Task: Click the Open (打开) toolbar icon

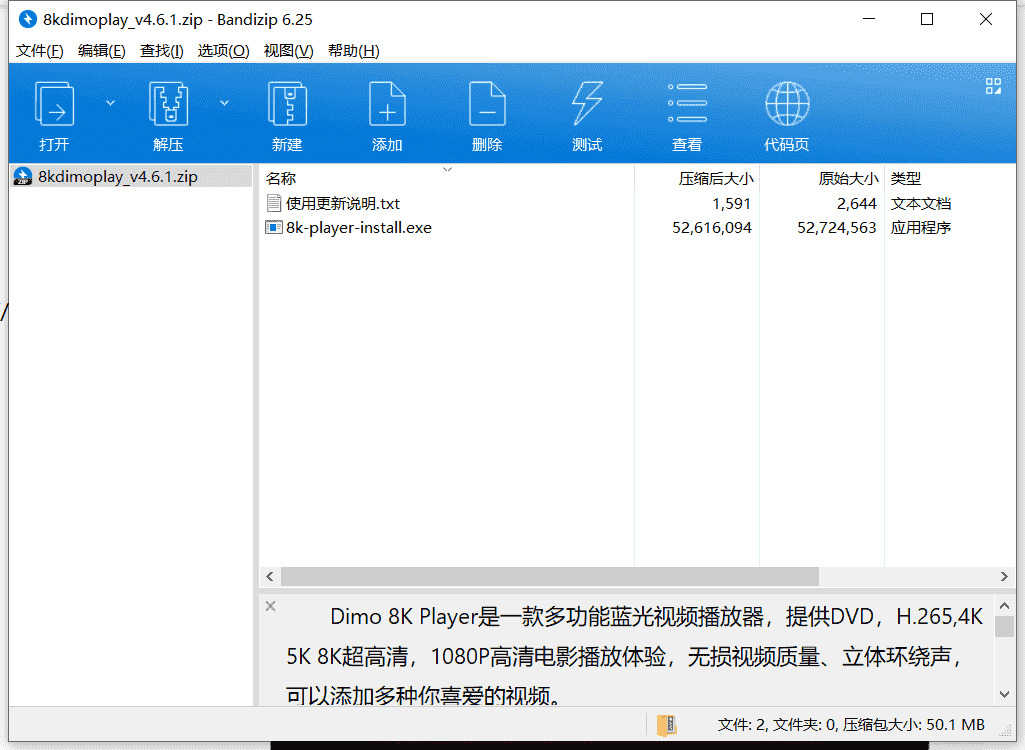Action: tap(54, 104)
